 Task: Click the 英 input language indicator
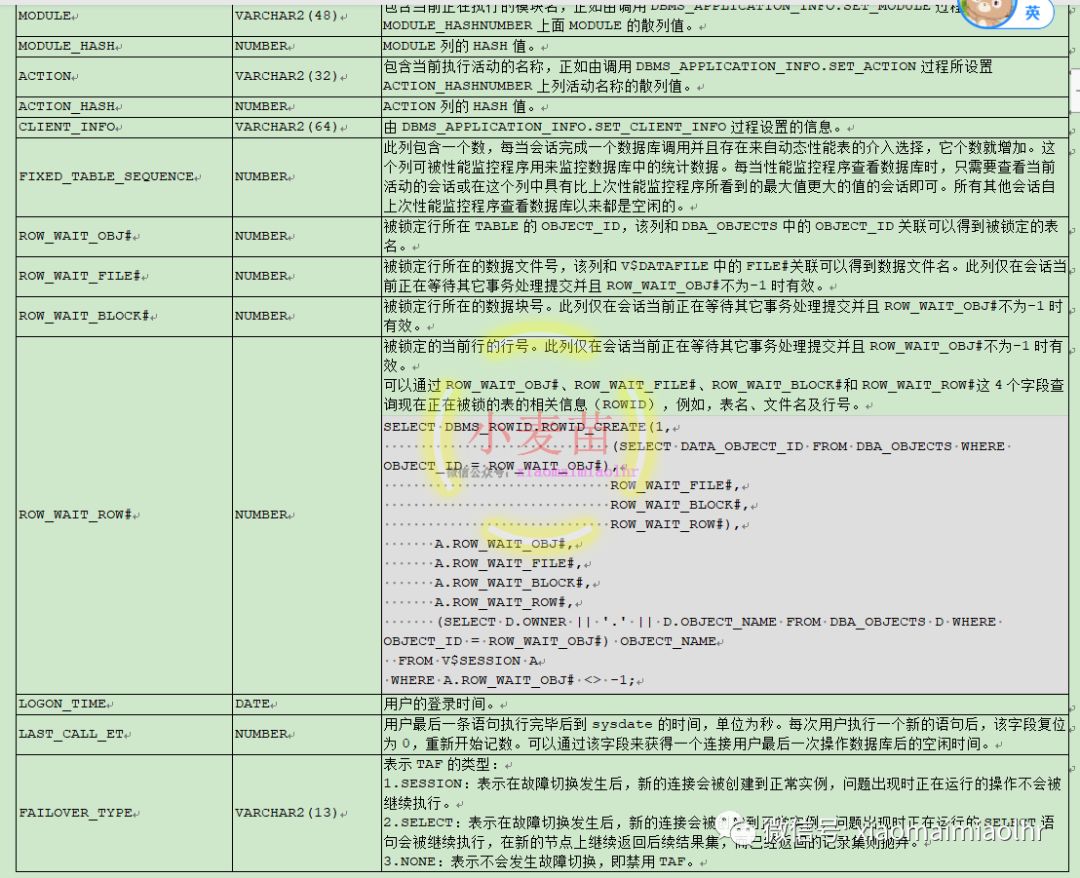(1032, 12)
